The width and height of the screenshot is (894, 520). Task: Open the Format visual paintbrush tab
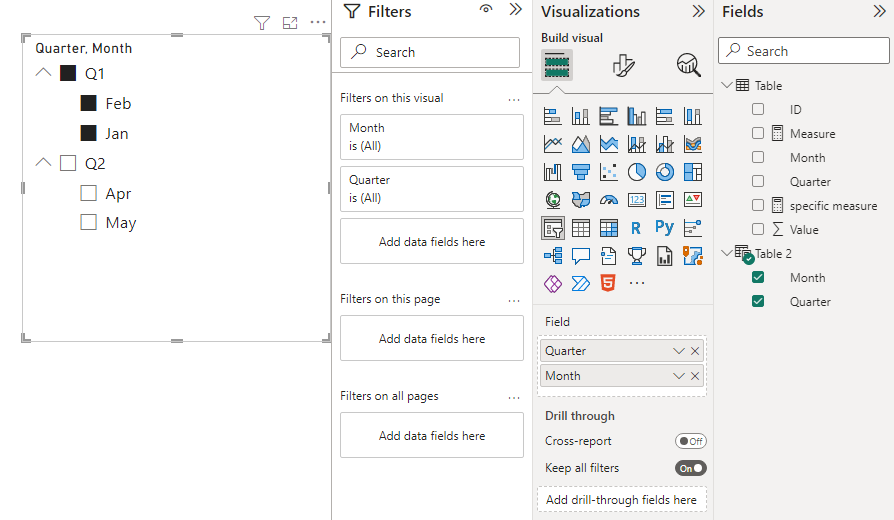point(623,65)
